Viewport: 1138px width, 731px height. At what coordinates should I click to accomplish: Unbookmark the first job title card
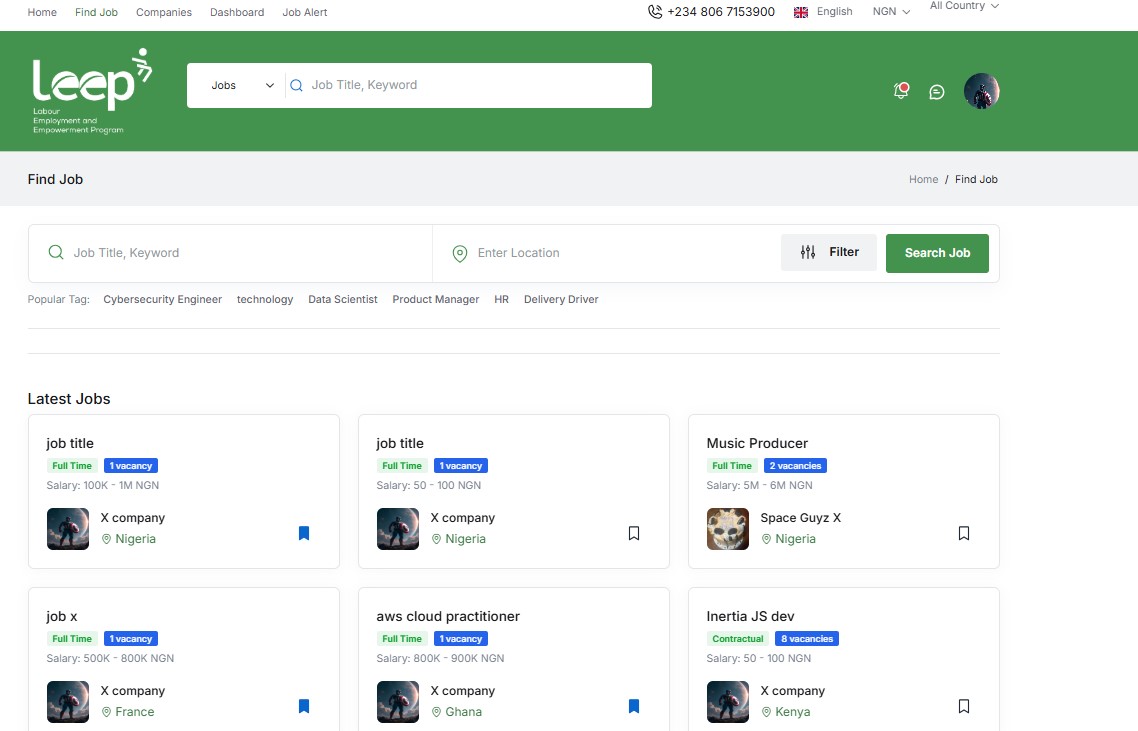tap(304, 533)
